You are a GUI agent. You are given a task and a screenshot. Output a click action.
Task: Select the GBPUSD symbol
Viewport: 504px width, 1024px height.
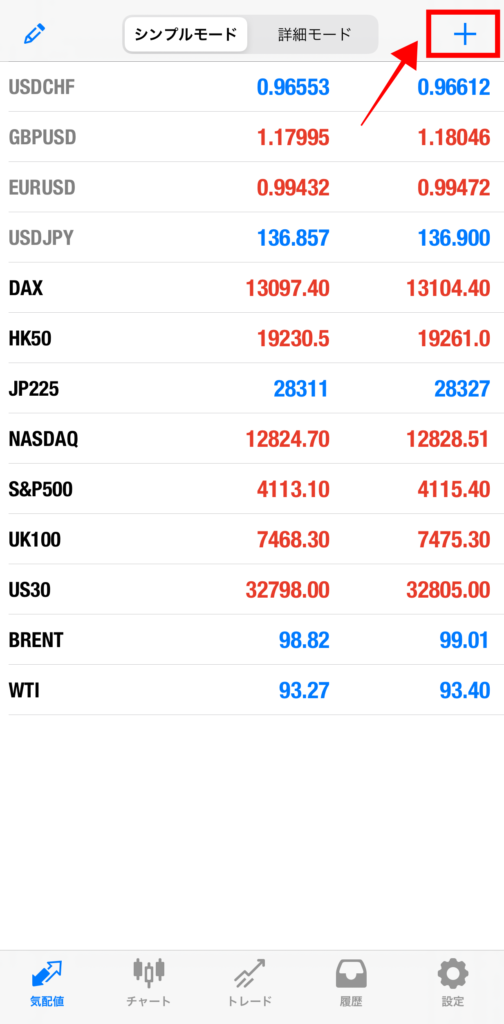[42, 137]
